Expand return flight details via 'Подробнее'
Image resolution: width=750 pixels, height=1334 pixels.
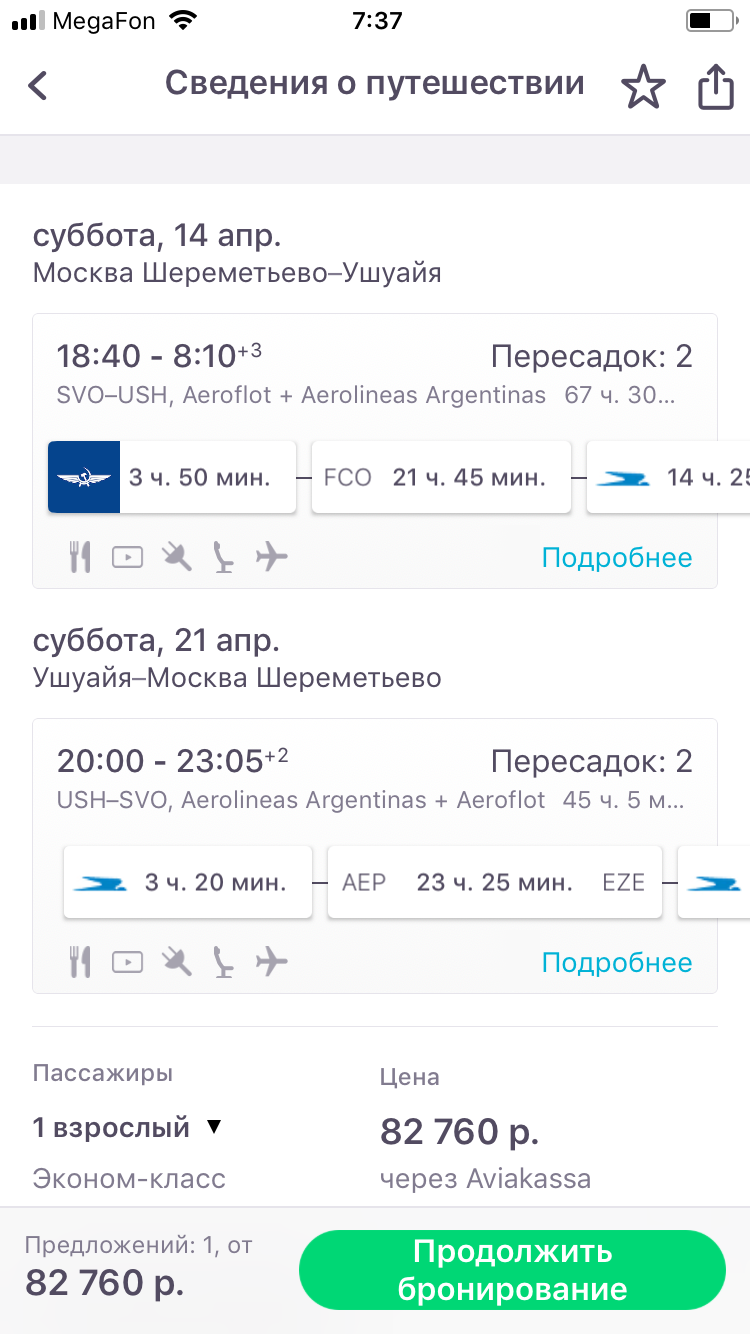[616, 962]
